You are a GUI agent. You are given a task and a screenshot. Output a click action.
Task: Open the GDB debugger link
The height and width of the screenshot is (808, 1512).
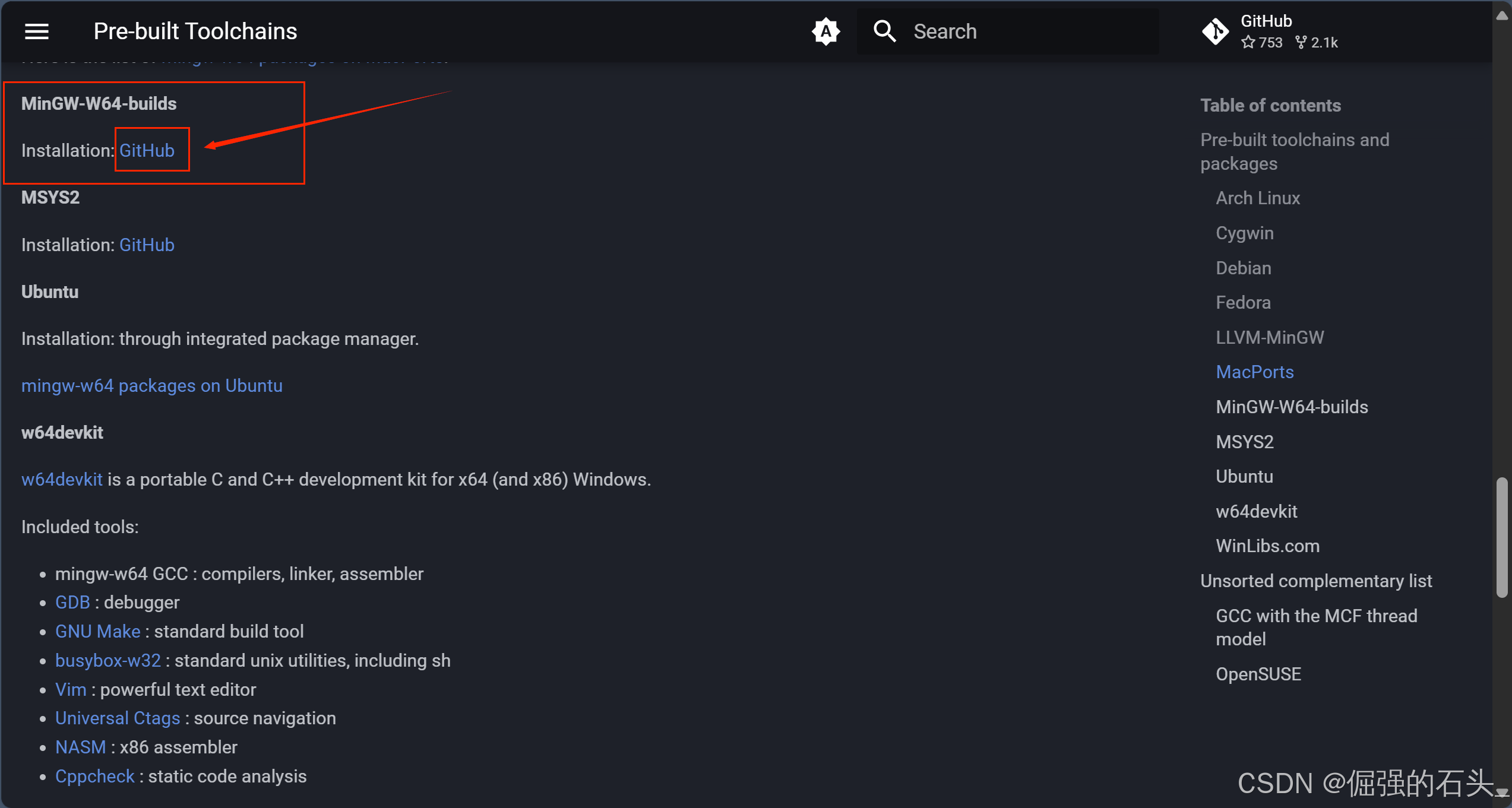[x=72, y=603]
